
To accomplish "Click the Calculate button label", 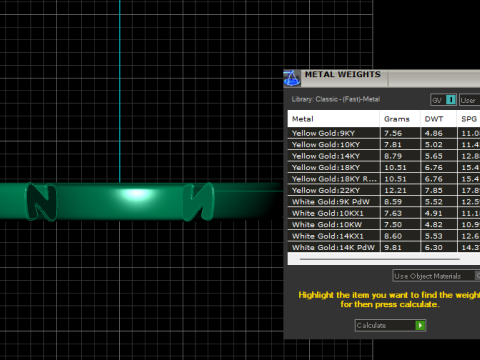I will coord(371,325).
